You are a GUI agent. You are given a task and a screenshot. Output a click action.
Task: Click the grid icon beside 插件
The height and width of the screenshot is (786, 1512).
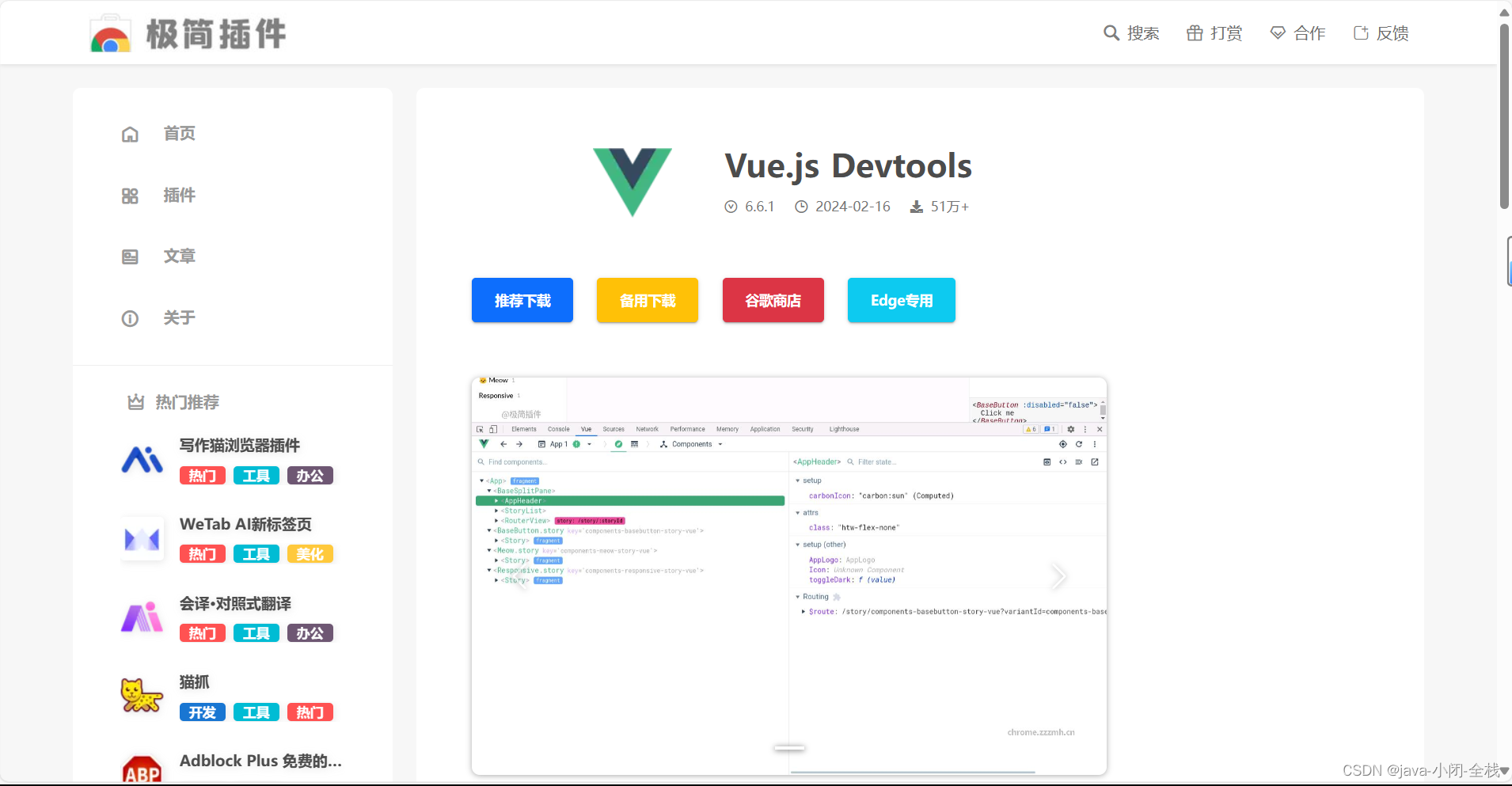coord(130,196)
